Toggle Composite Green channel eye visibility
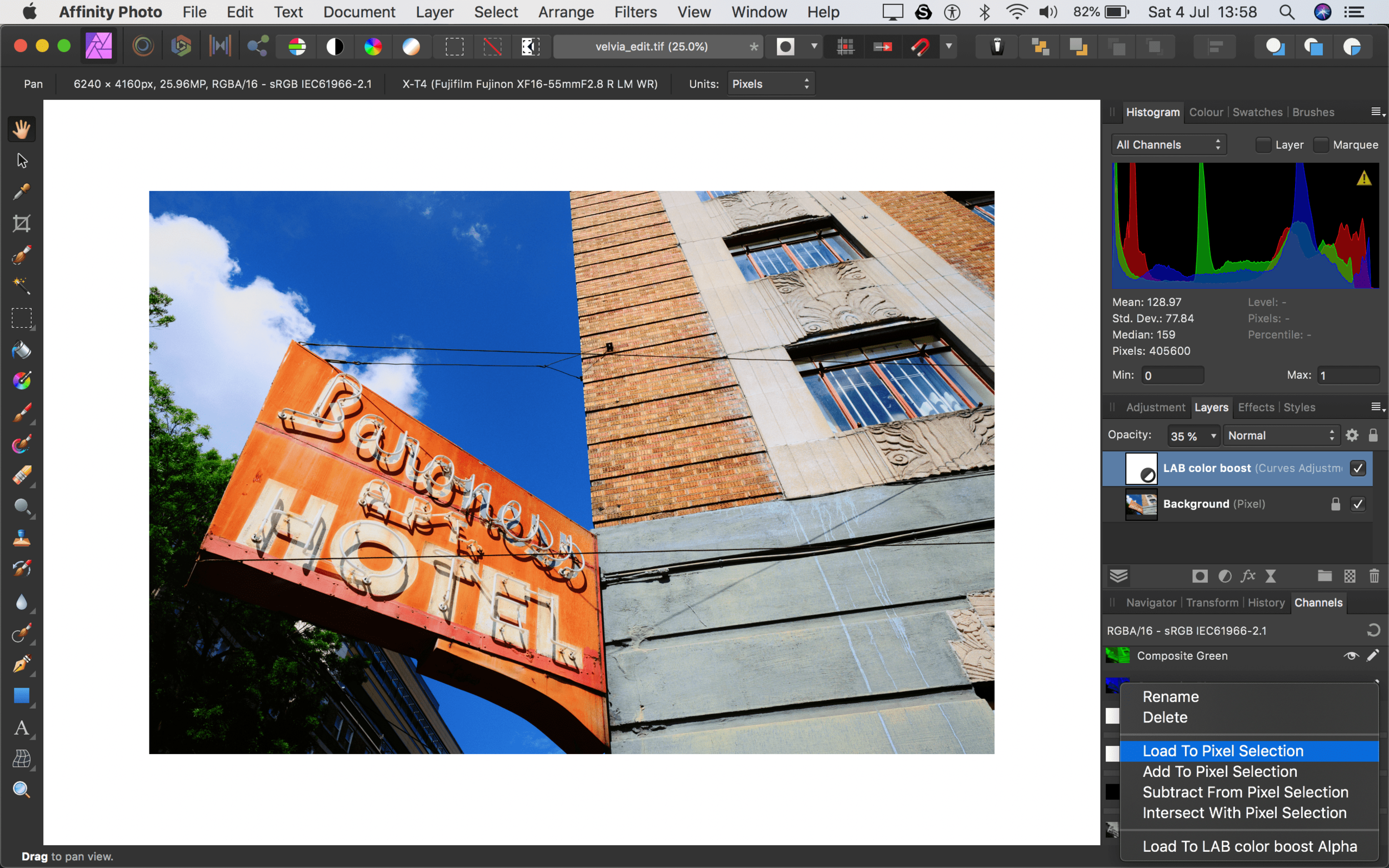 1351,656
